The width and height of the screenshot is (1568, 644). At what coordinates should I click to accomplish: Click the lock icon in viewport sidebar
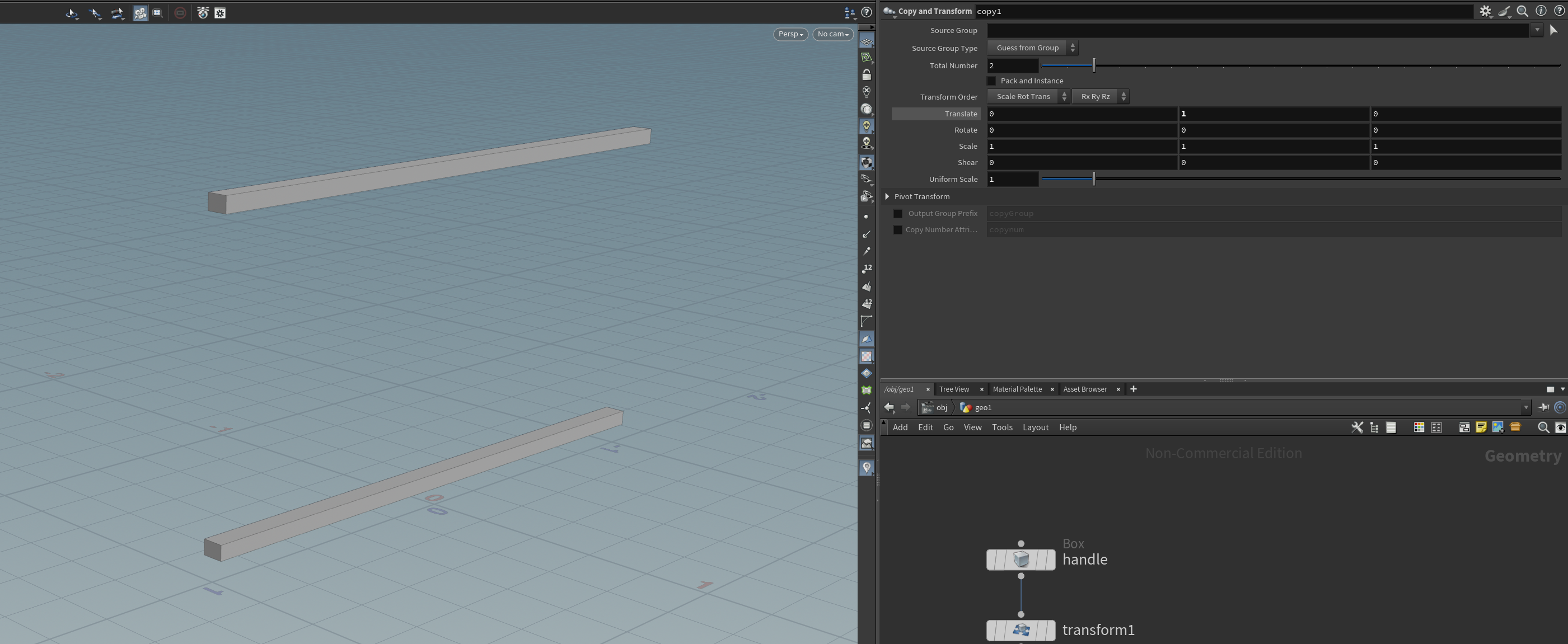pos(866,75)
